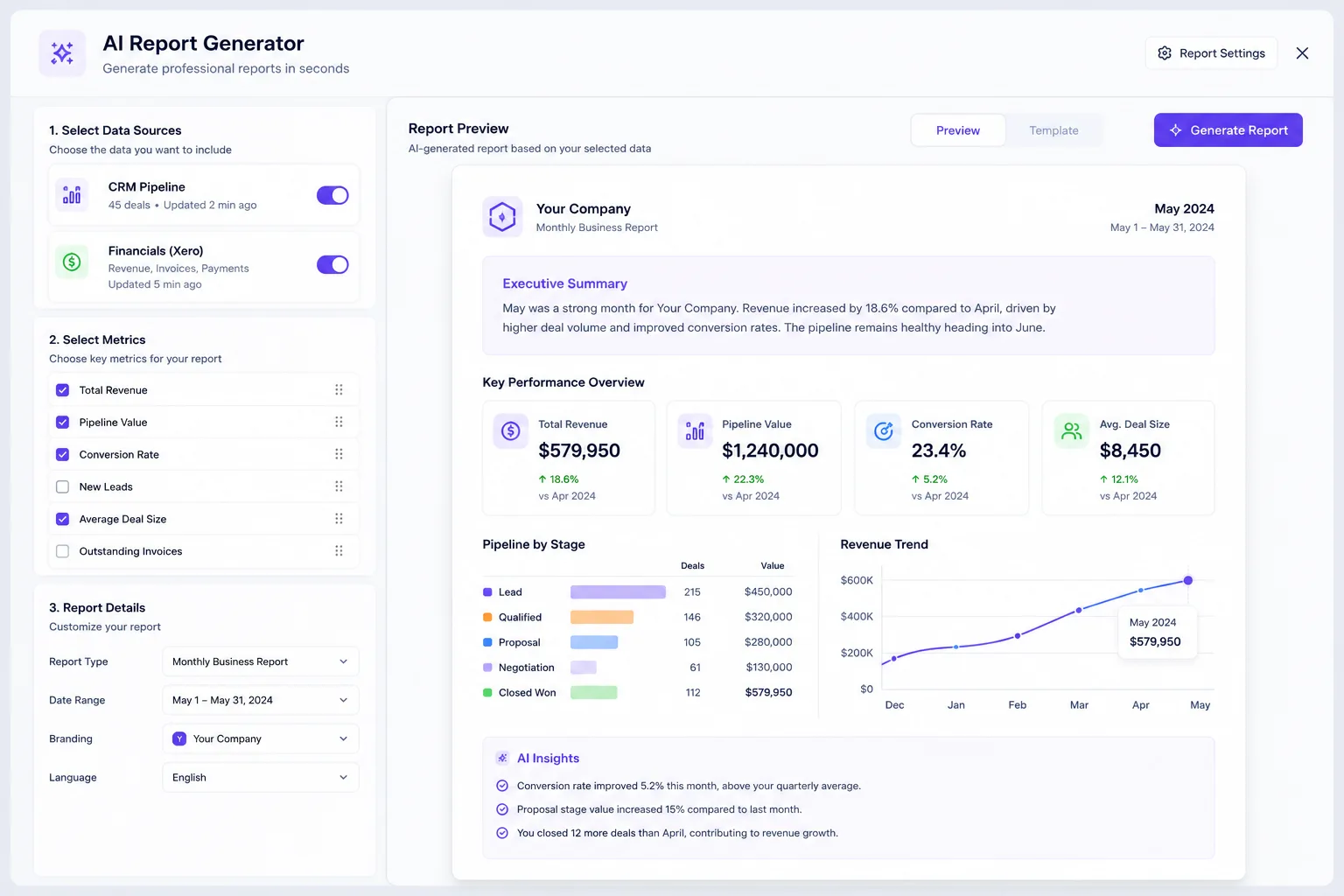Click up arrow beside 18.6% revenue change
The width and height of the screenshot is (1344, 896).
[x=542, y=479]
